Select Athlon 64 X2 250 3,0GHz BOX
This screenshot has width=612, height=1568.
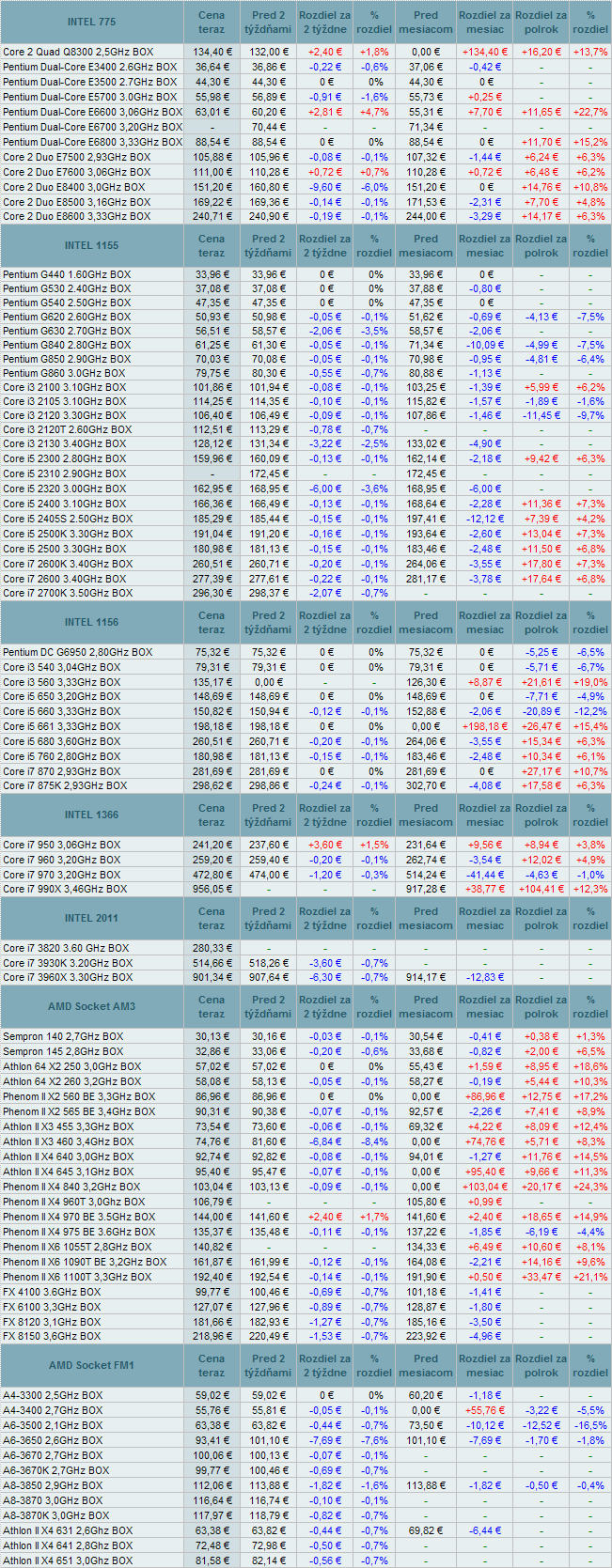pyautogui.click(x=71, y=1066)
